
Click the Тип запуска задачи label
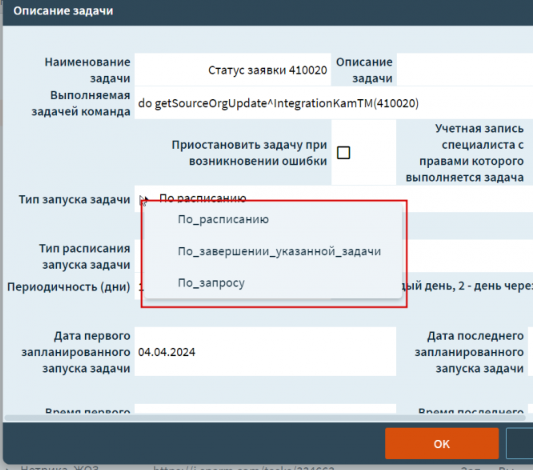(74, 199)
